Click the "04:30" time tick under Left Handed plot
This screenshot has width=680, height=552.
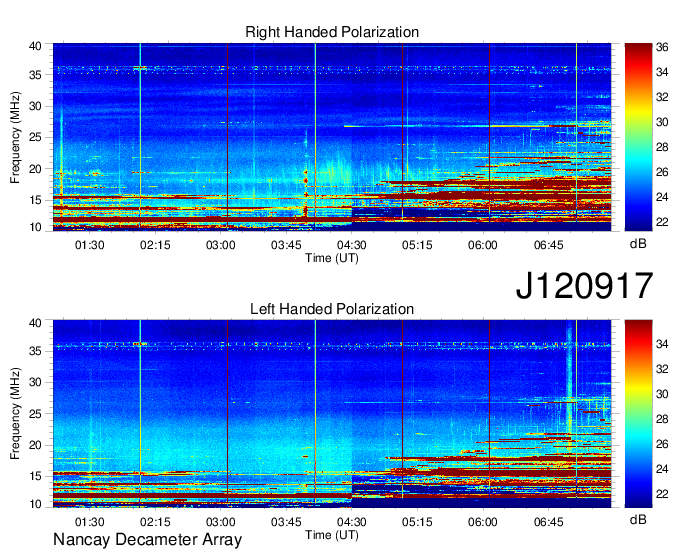tap(352, 522)
